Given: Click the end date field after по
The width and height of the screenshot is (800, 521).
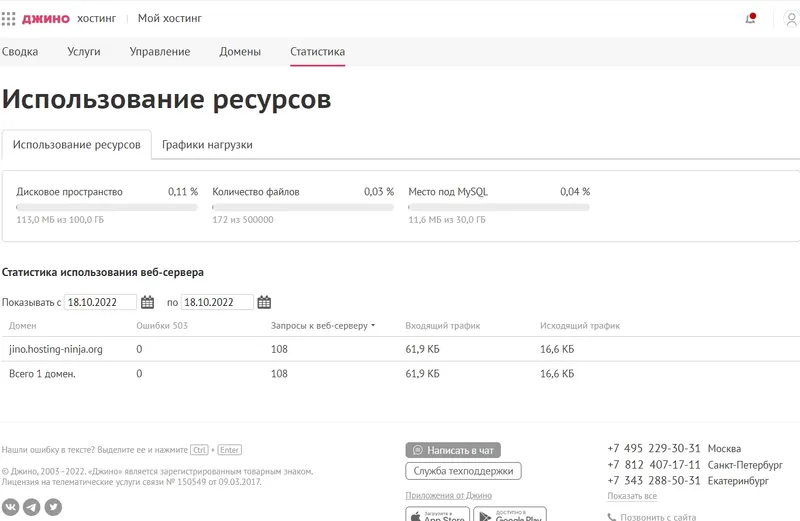Looking at the screenshot, I should [x=217, y=302].
